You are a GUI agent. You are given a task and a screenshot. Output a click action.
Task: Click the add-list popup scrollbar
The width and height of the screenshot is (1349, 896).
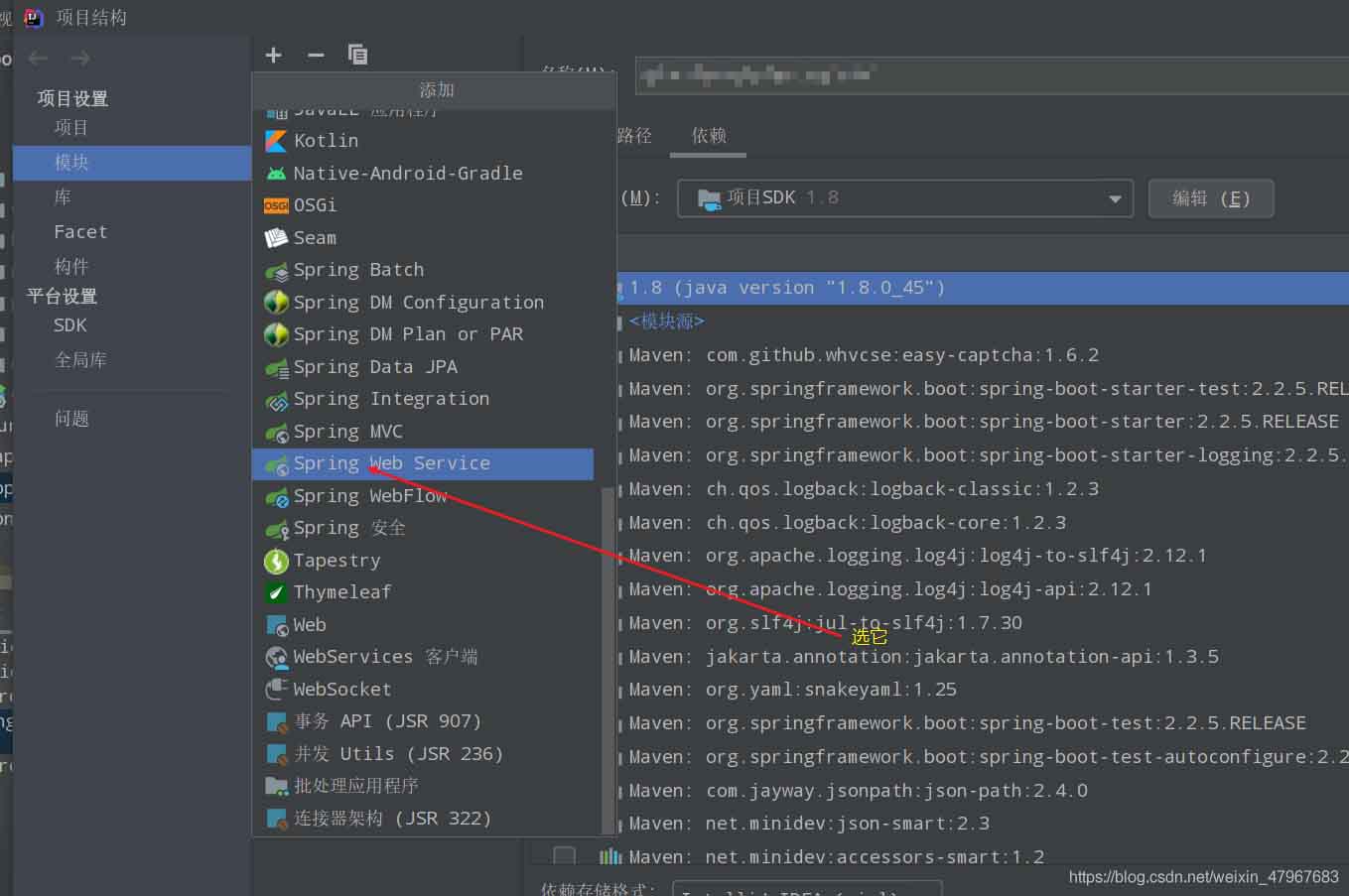(608, 659)
